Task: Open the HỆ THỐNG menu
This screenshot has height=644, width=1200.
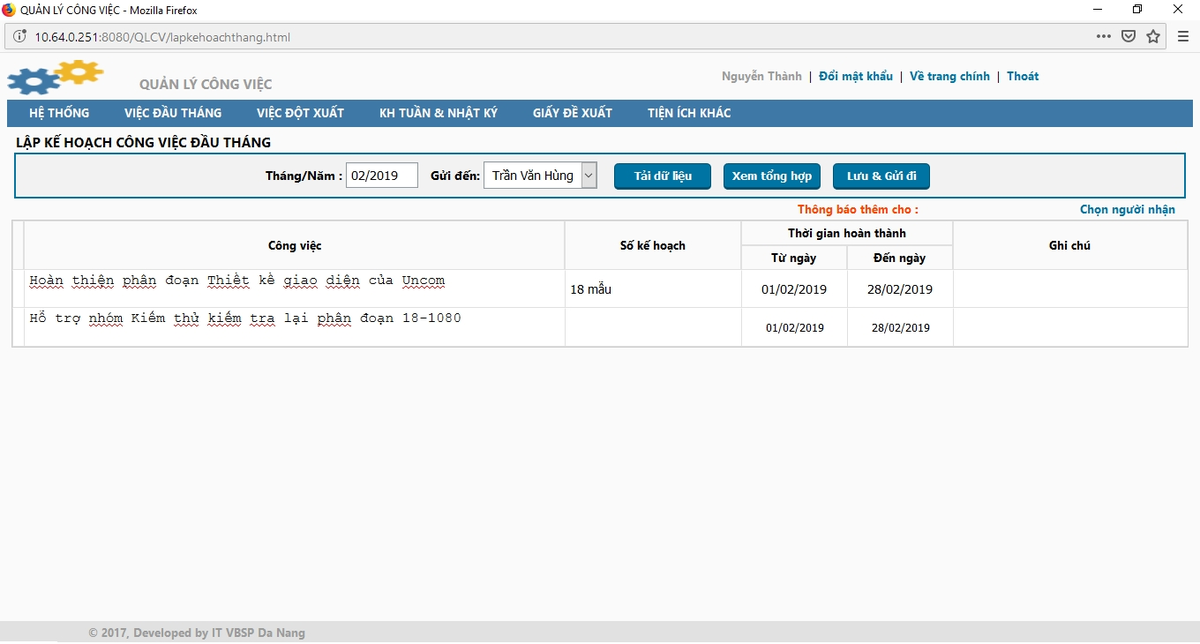Action: tap(59, 113)
